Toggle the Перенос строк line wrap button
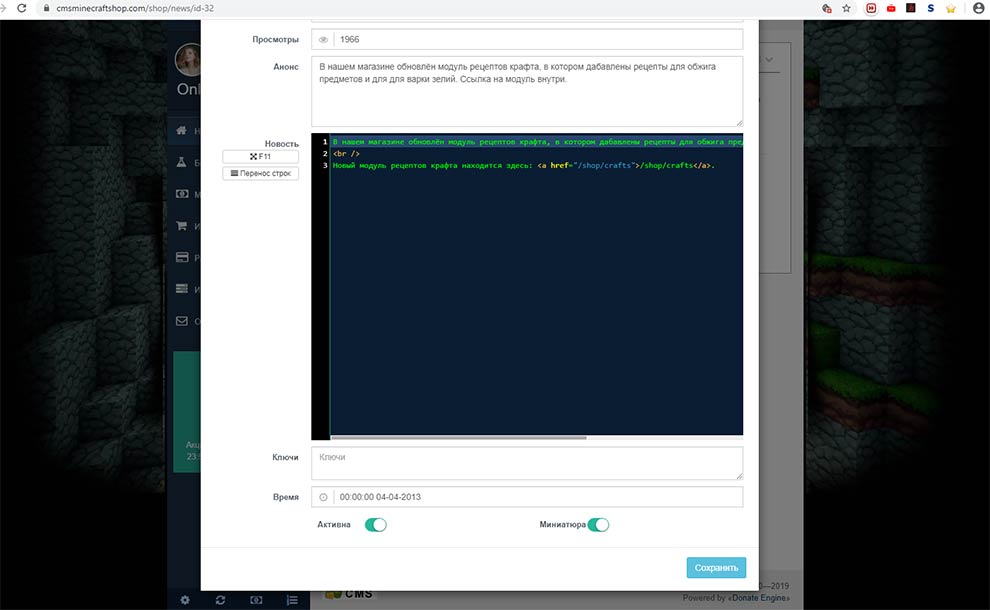 tap(260, 173)
